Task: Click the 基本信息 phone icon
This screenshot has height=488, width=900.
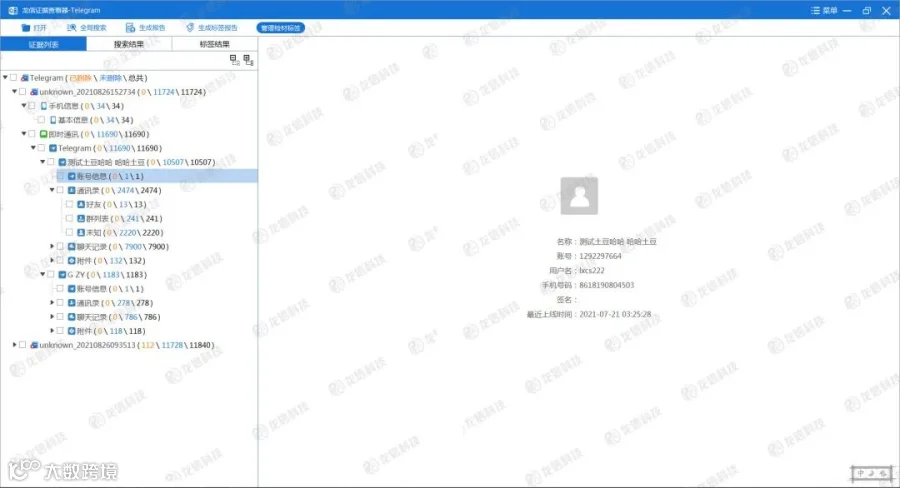Action: [53, 120]
